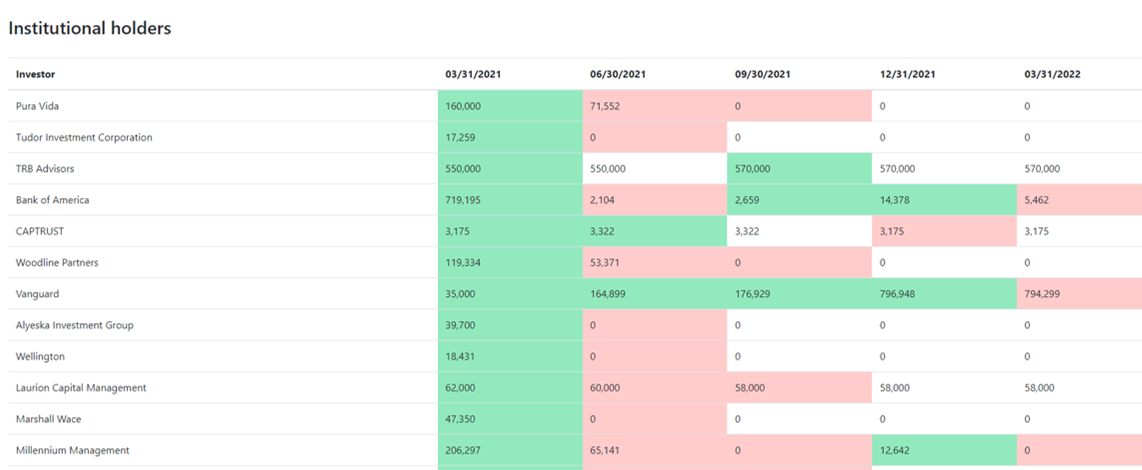Select the Bank of America investor

52,200
